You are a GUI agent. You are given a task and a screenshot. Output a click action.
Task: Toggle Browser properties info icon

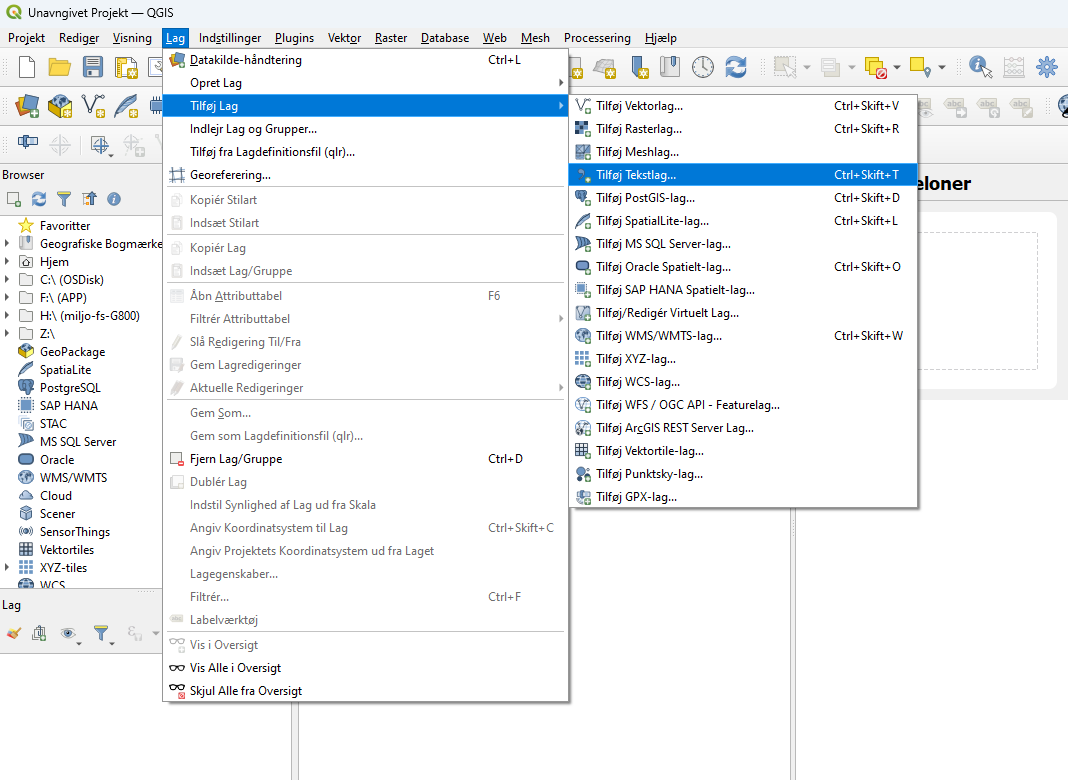click(x=114, y=199)
